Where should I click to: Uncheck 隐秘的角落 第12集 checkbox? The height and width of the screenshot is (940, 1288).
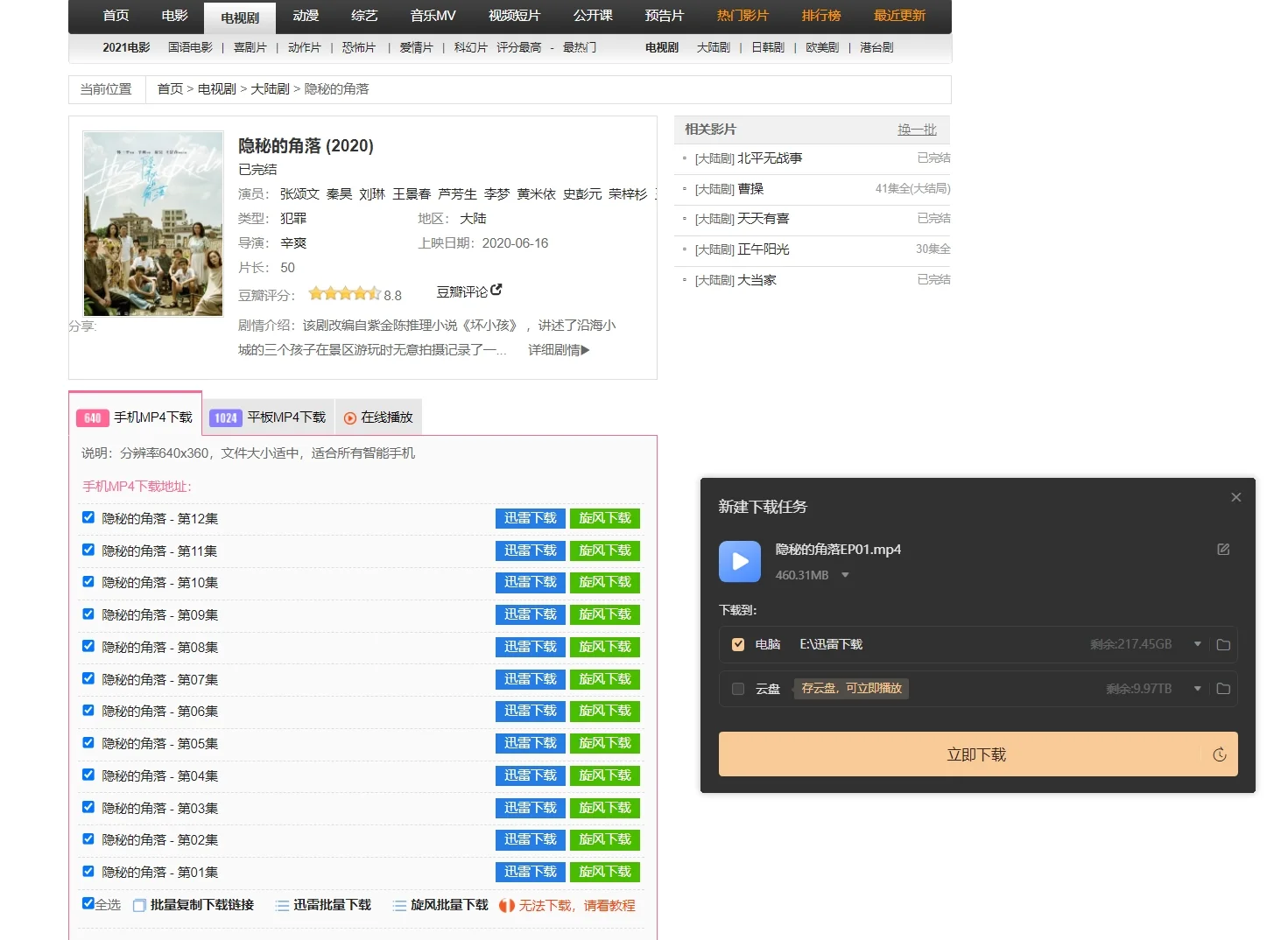pos(88,517)
